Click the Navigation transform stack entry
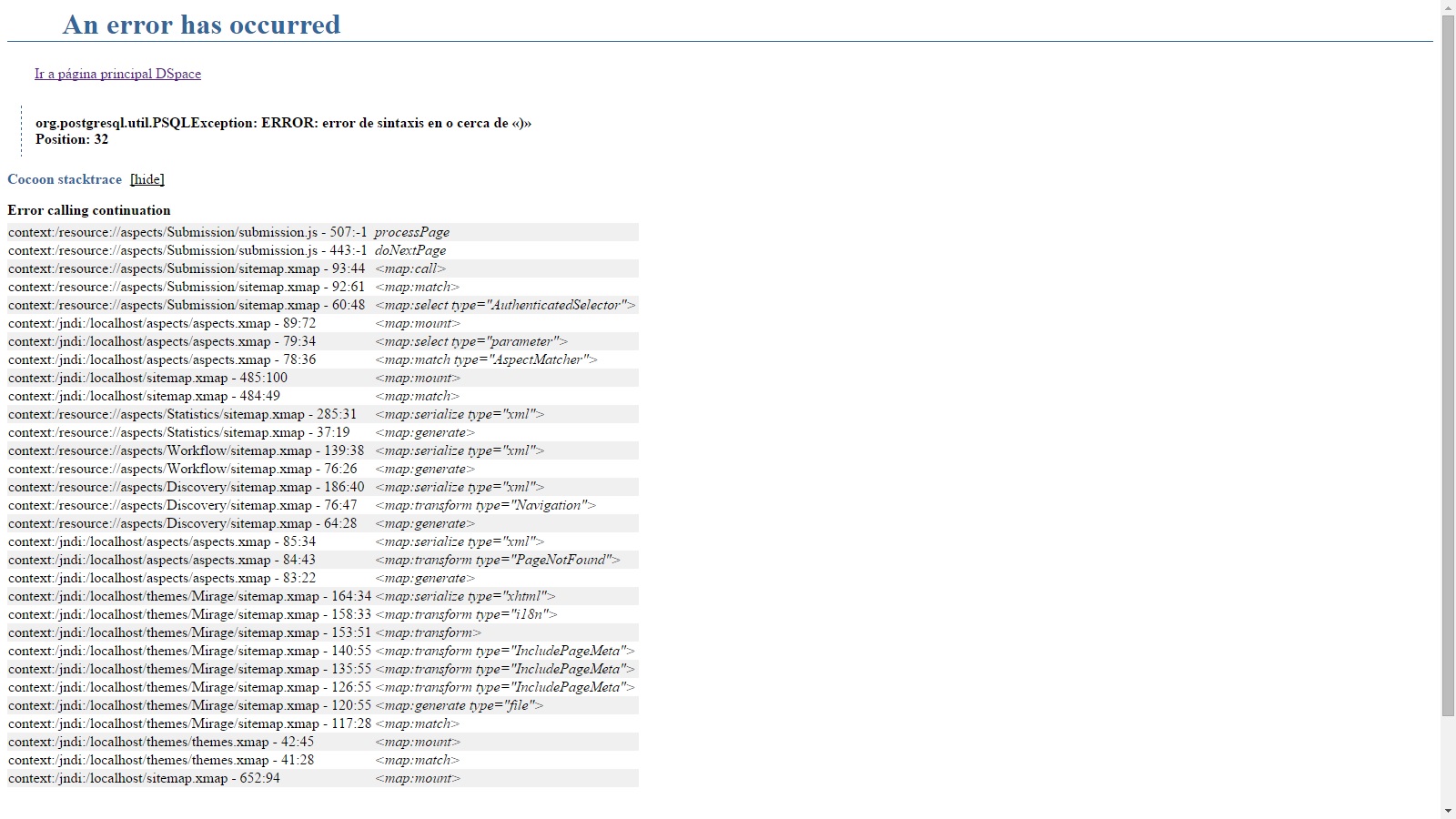 pyautogui.click(x=485, y=505)
